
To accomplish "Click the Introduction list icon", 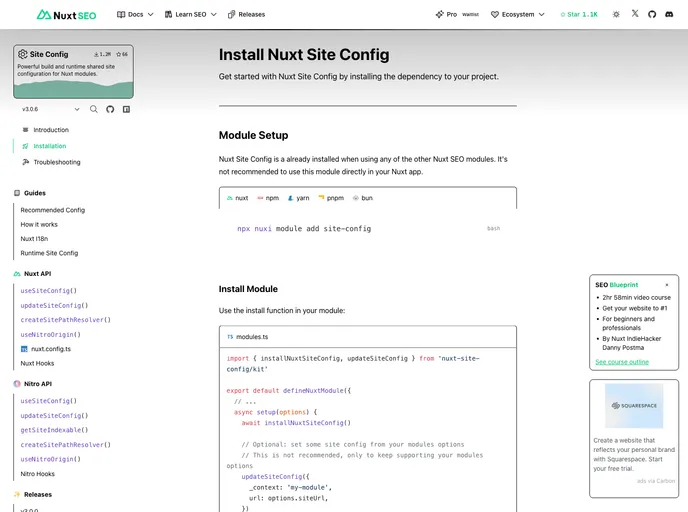I will (x=25, y=130).
